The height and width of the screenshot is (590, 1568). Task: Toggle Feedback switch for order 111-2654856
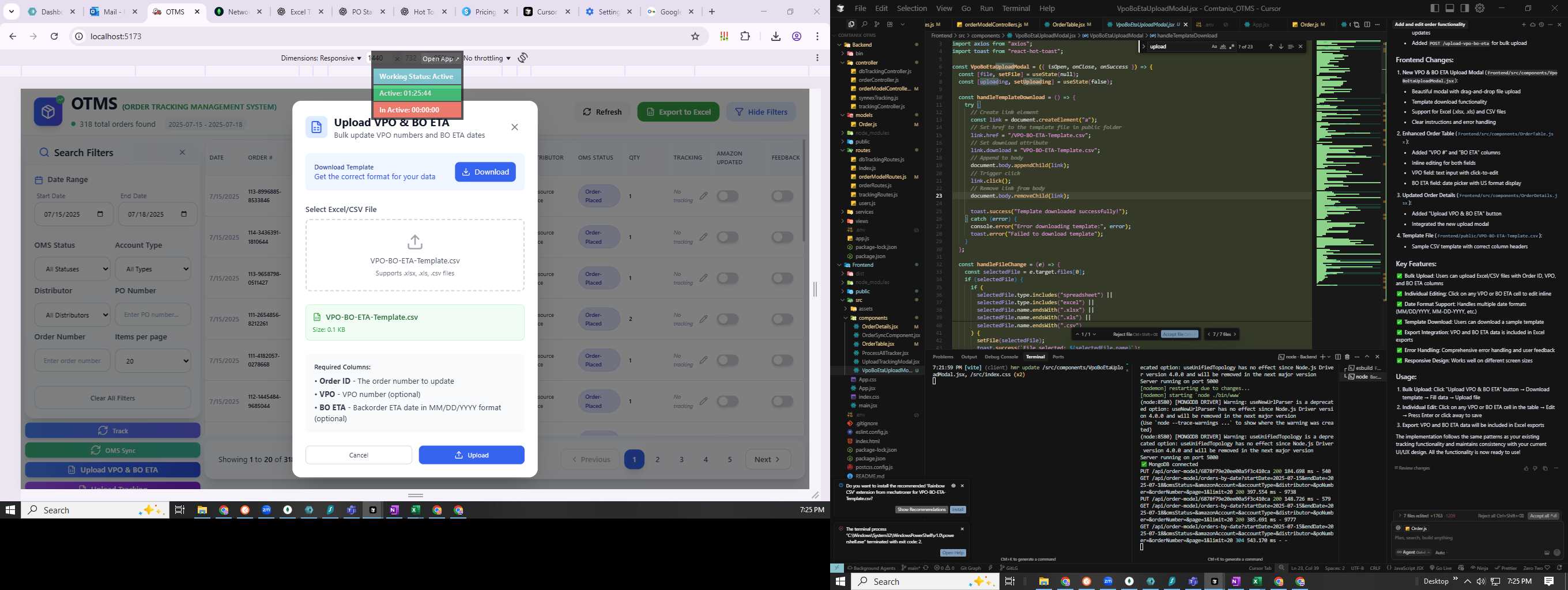[x=782, y=319]
